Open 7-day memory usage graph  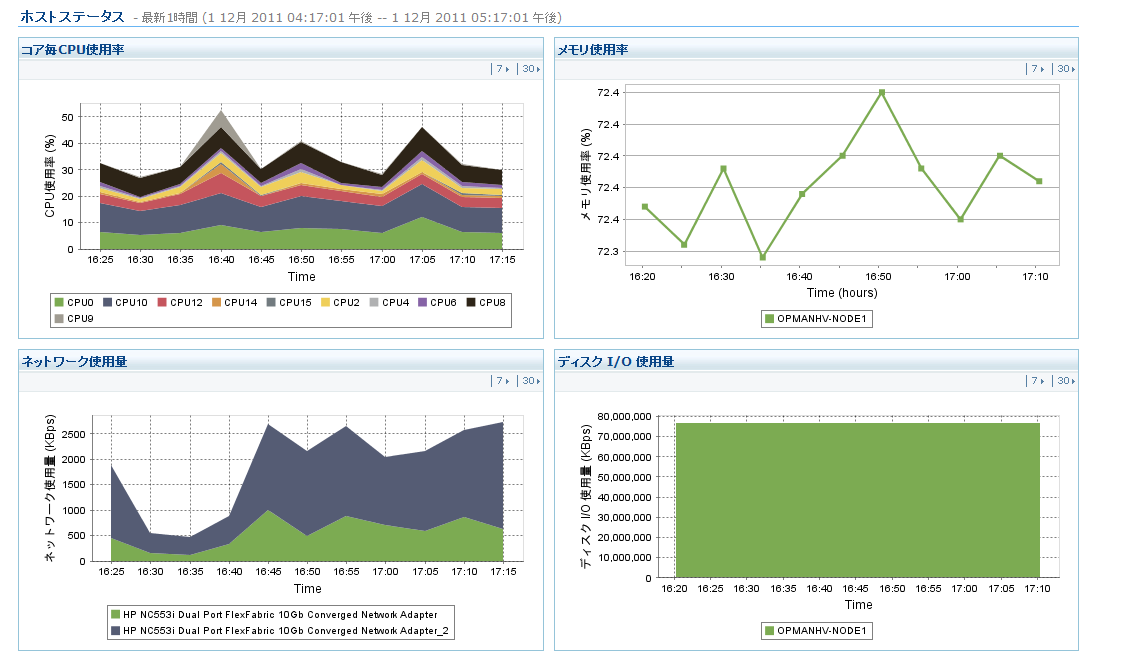tap(1037, 69)
